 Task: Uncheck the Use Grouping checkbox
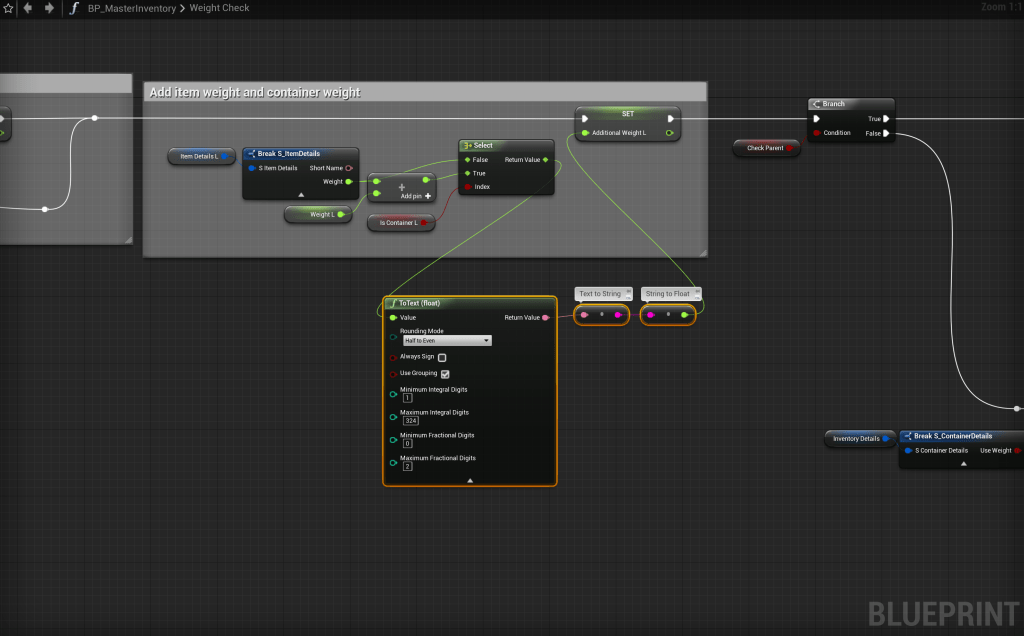445,374
